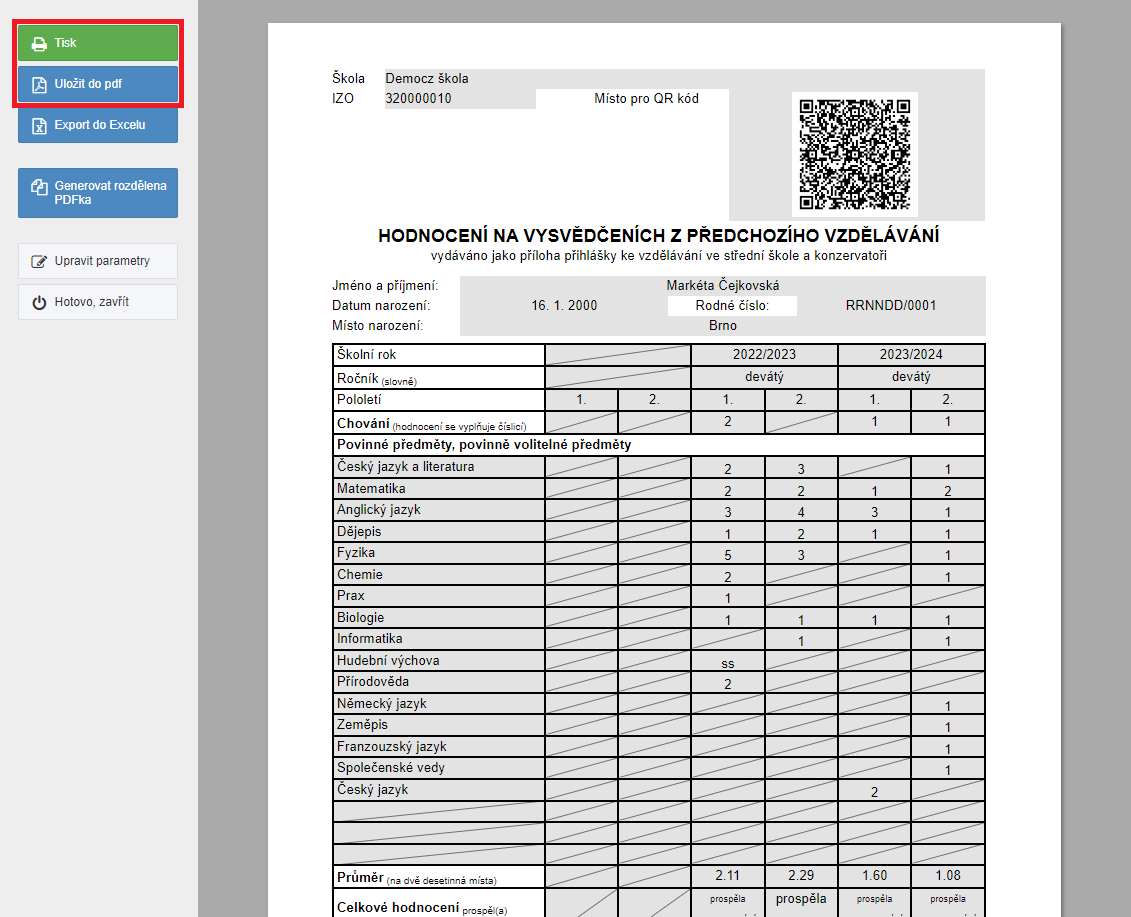The width and height of the screenshot is (1131, 917).
Task: Click the pencil icon on Upravit parametry
Action: pos(39,262)
